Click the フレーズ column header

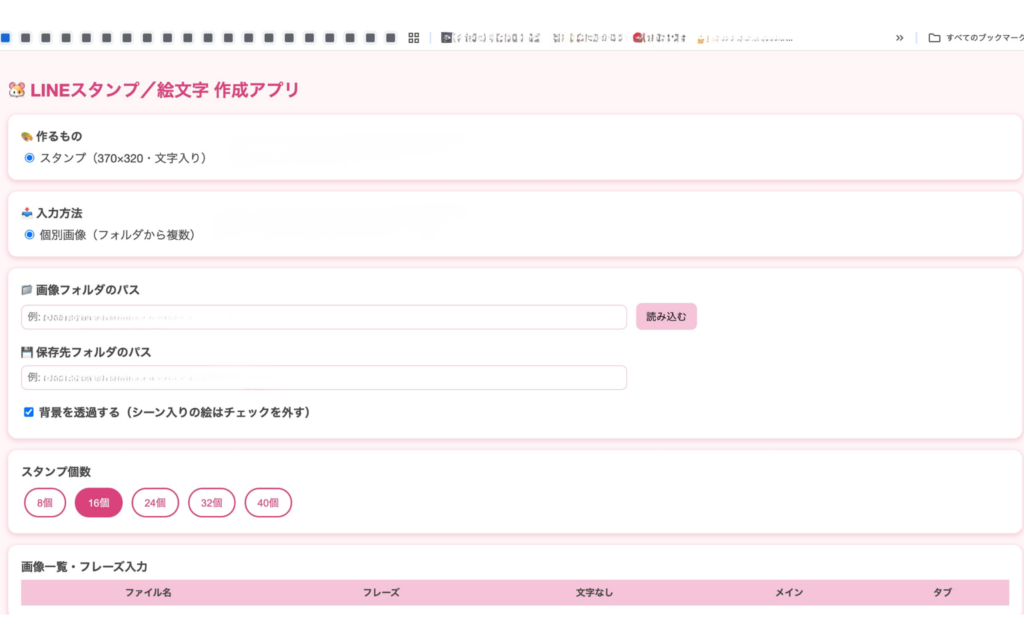[x=381, y=592]
